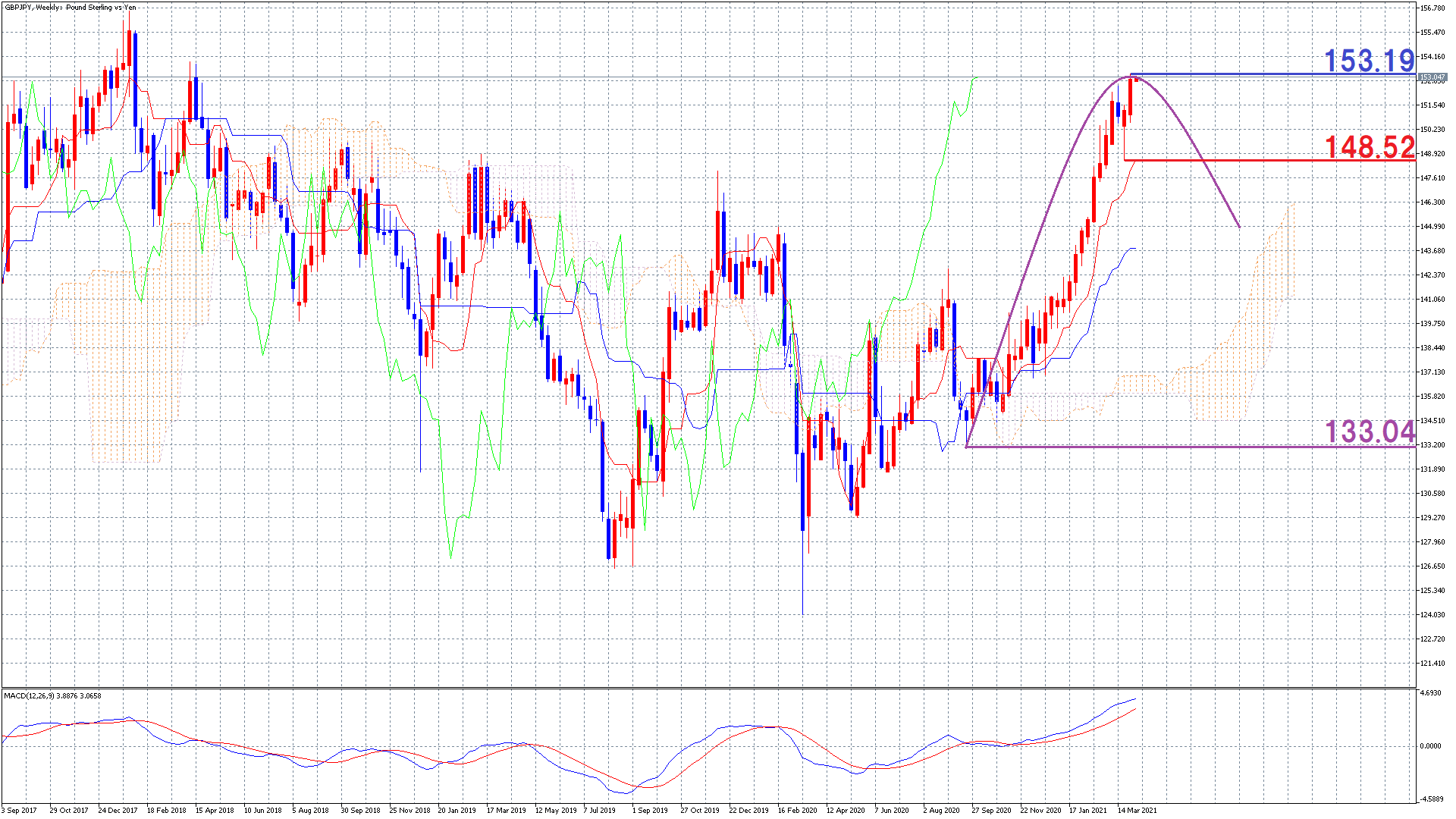Click the '7 Jul 2019' date label
The image size is (1456, 819).
[x=599, y=811]
